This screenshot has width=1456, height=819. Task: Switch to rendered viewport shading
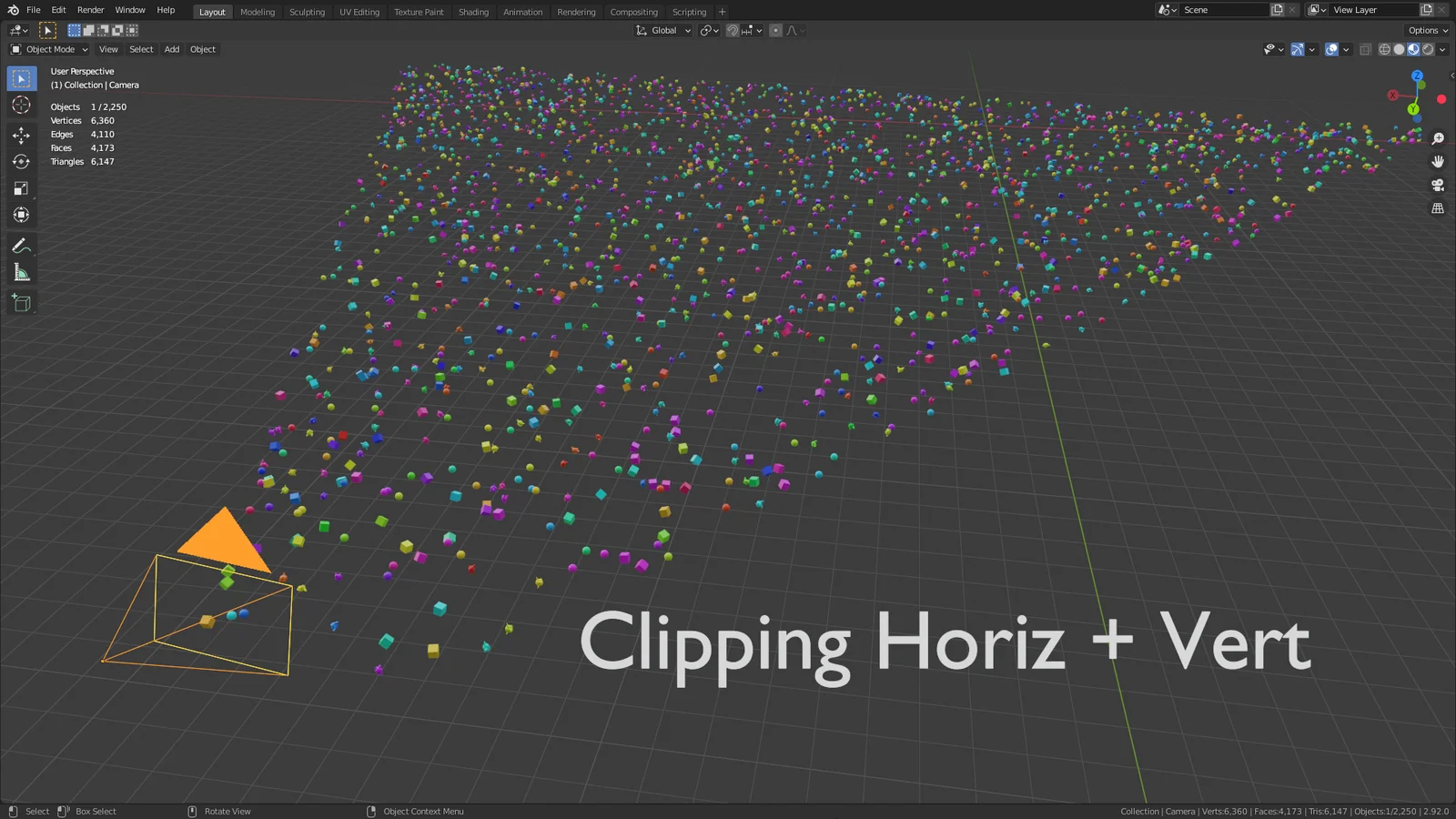point(1427,49)
